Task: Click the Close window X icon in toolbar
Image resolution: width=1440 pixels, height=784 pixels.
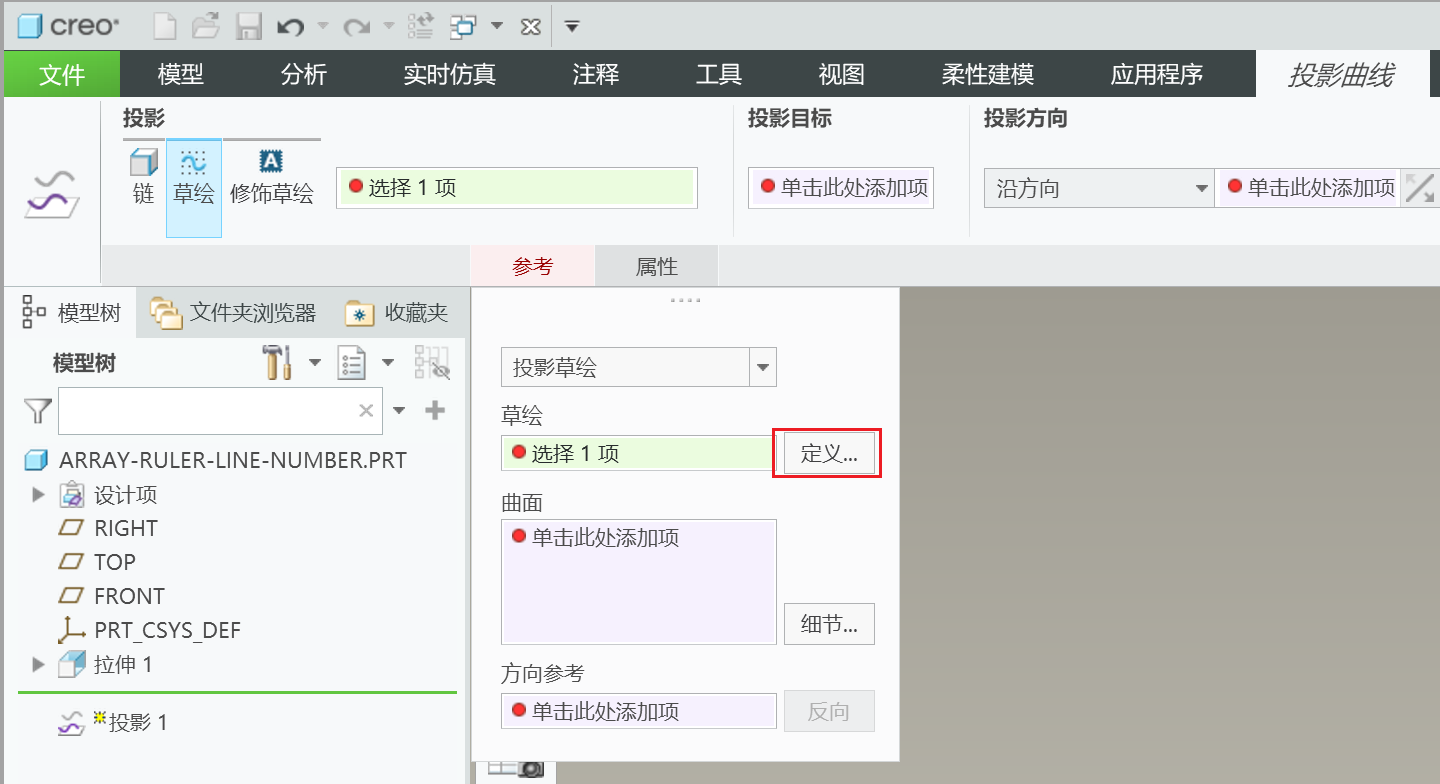Action: click(531, 27)
